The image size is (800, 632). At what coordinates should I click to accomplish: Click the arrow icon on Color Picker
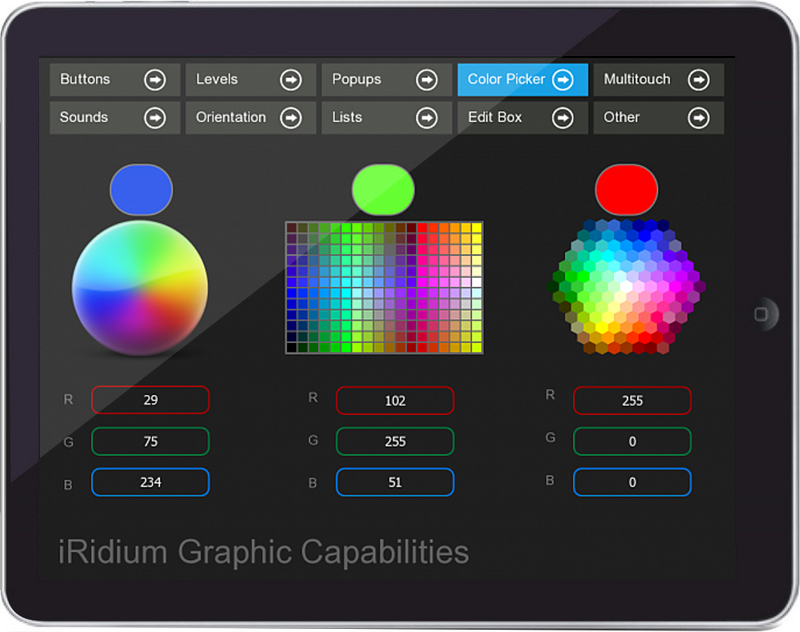pos(563,80)
